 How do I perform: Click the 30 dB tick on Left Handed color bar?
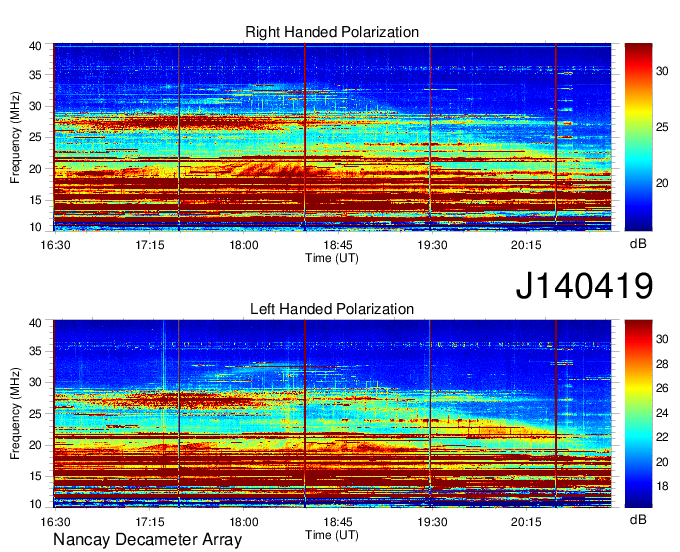coord(662,339)
